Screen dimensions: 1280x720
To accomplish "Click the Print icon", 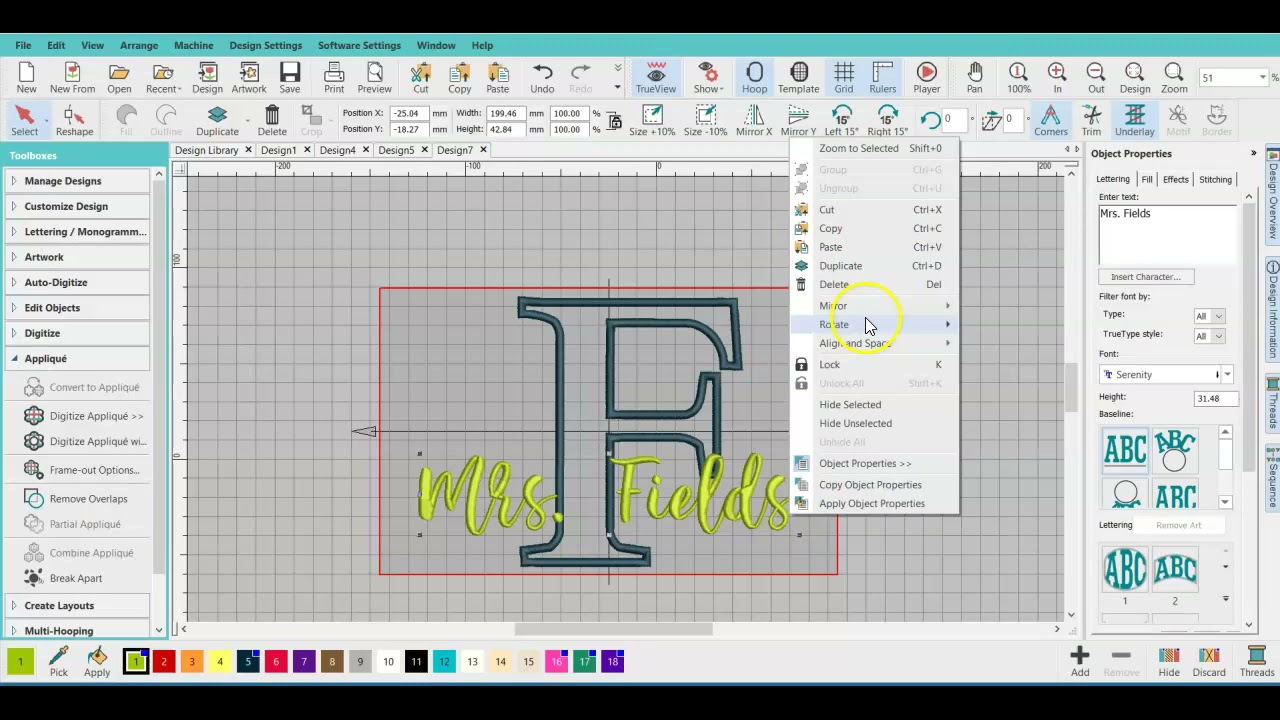I will tap(334, 78).
